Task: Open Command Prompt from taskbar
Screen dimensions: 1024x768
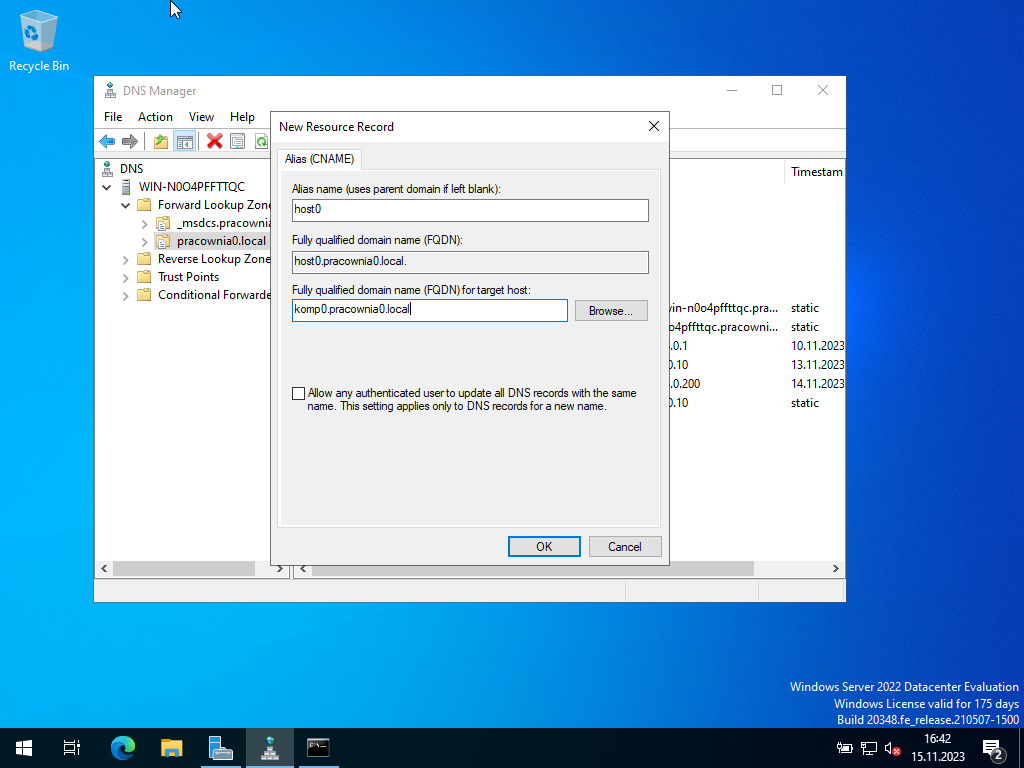Action: pos(318,748)
